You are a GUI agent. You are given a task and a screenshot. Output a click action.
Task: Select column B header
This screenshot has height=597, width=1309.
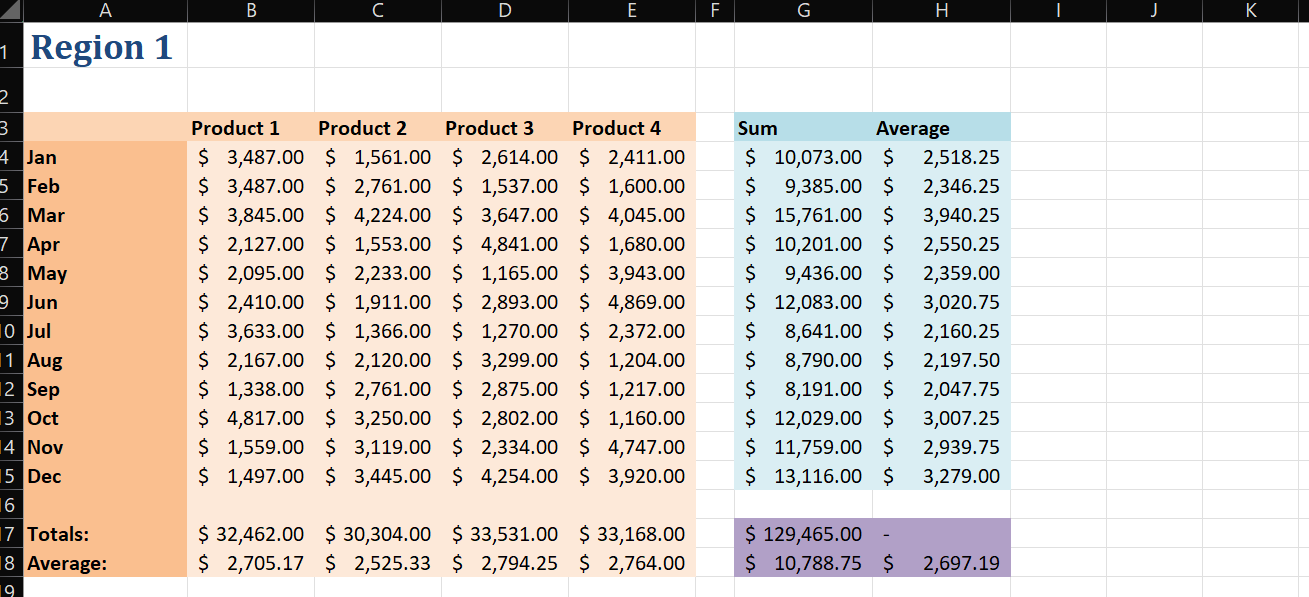click(x=251, y=11)
